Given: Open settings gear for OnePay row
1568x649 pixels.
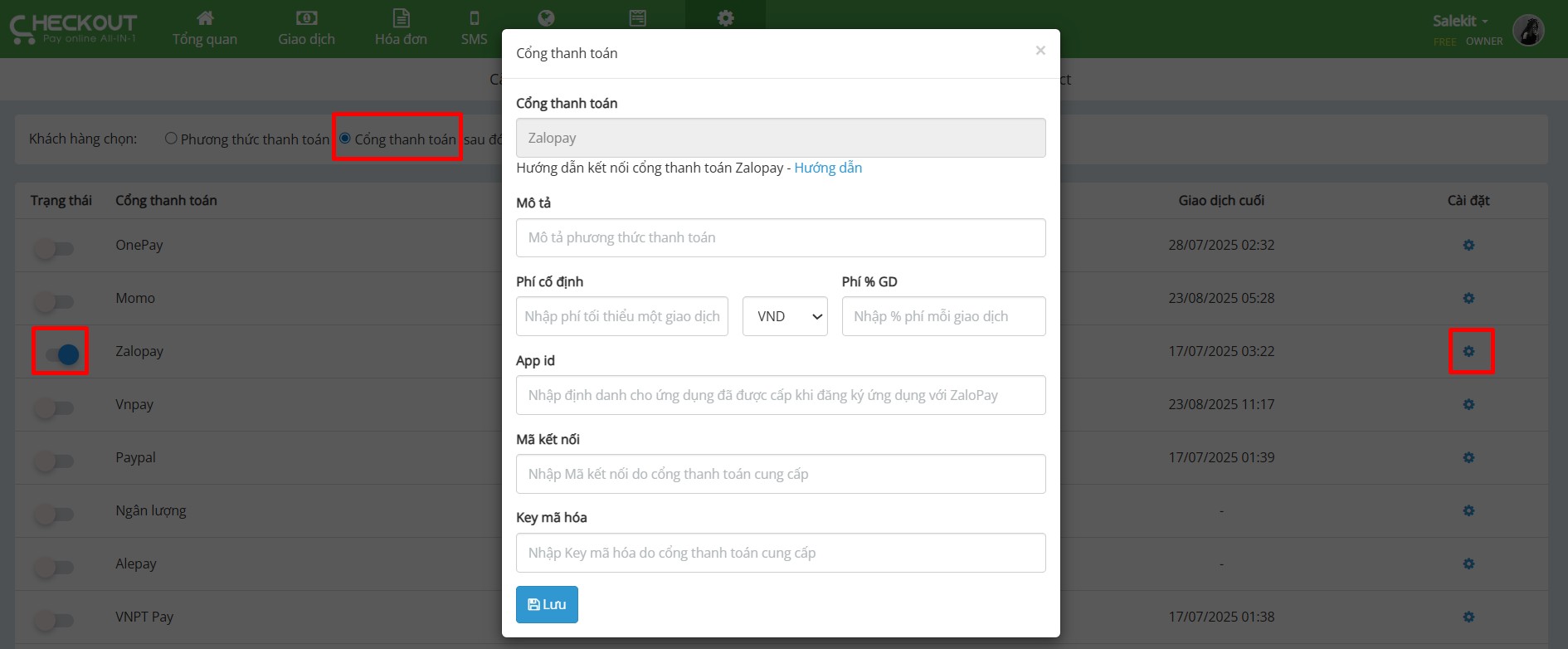Looking at the screenshot, I should pos(1468,245).
